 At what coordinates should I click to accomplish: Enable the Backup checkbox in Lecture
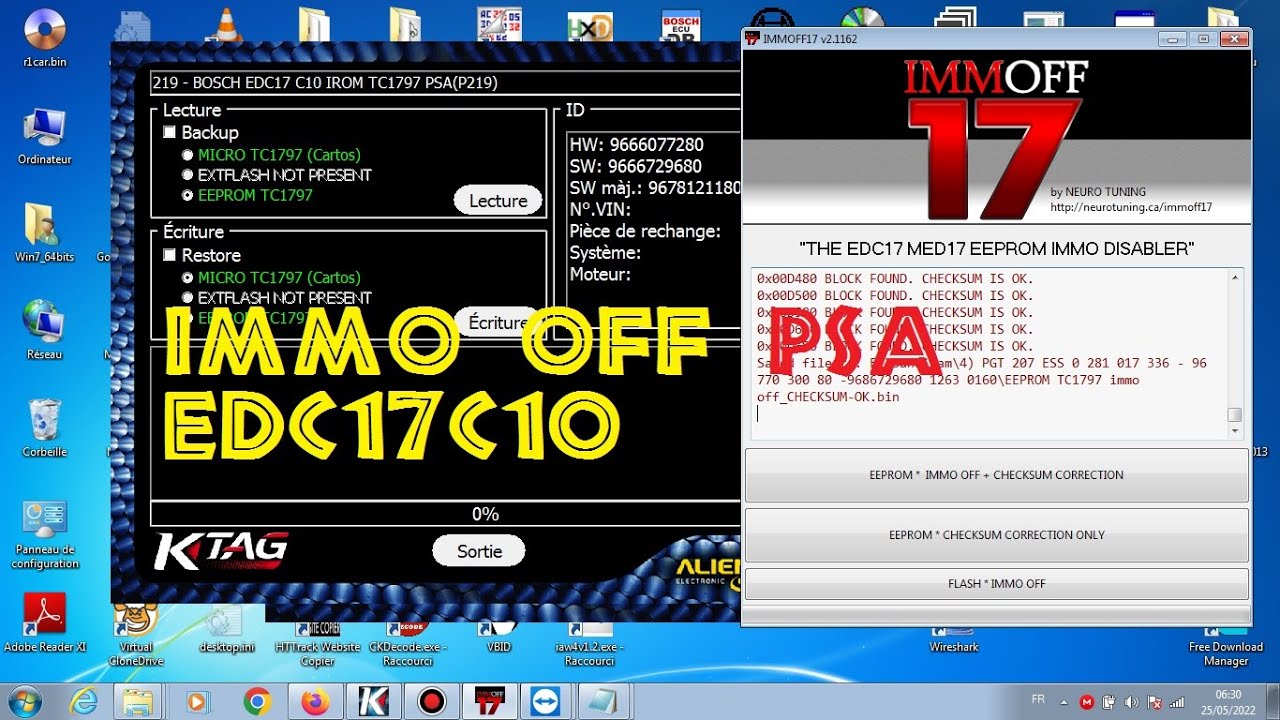[170, 132]
